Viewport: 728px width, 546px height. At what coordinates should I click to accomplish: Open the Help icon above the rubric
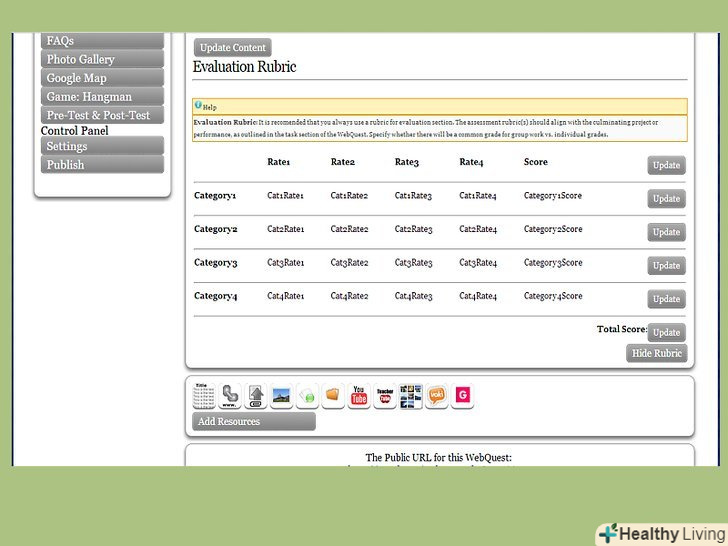[x=199, y=105]
